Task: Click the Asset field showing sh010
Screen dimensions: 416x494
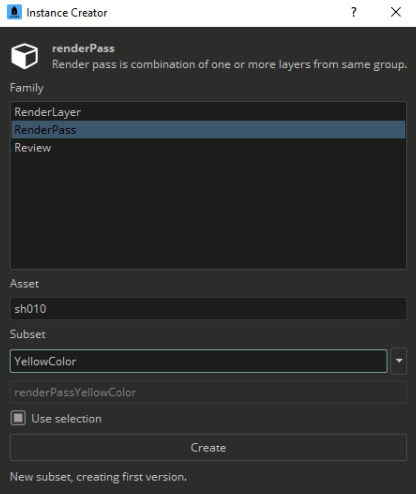Action: (208, 309)
